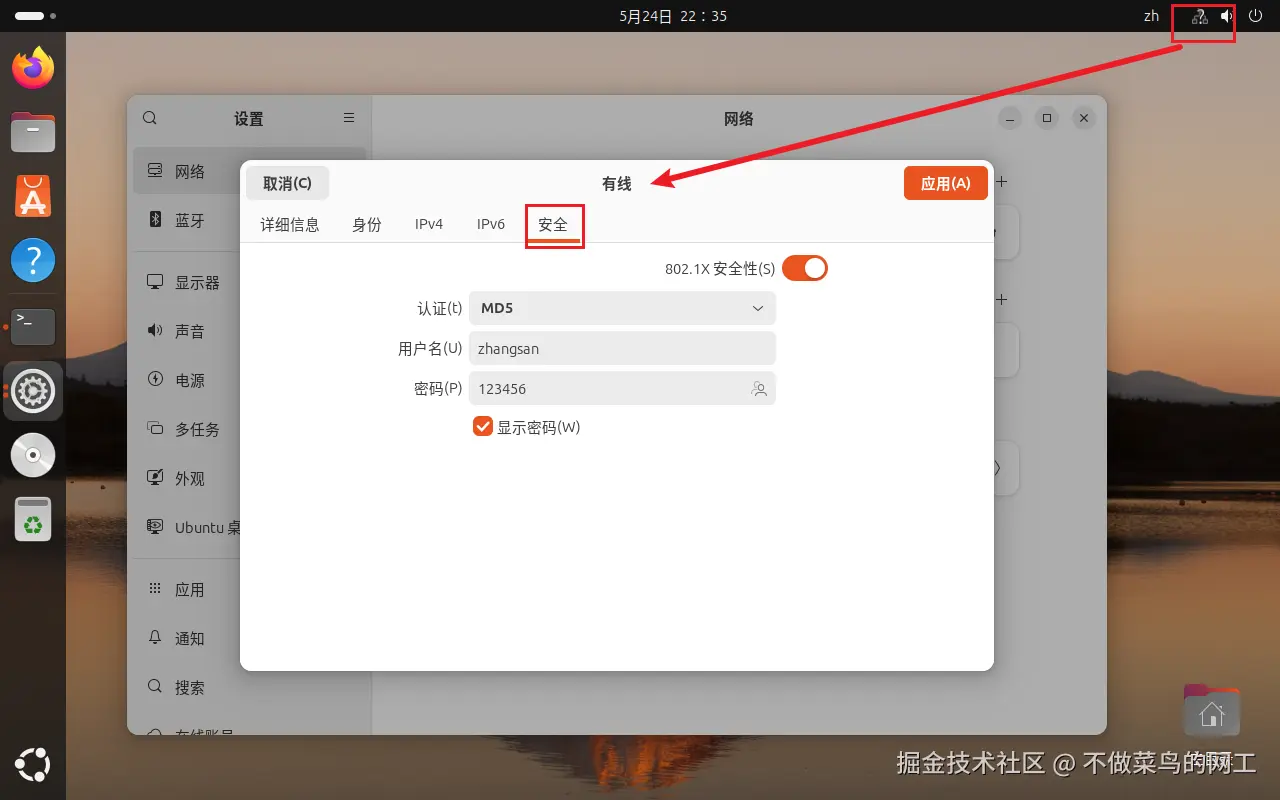
Task: Open Sound settings in sidebar
Action: click(186, 331)
